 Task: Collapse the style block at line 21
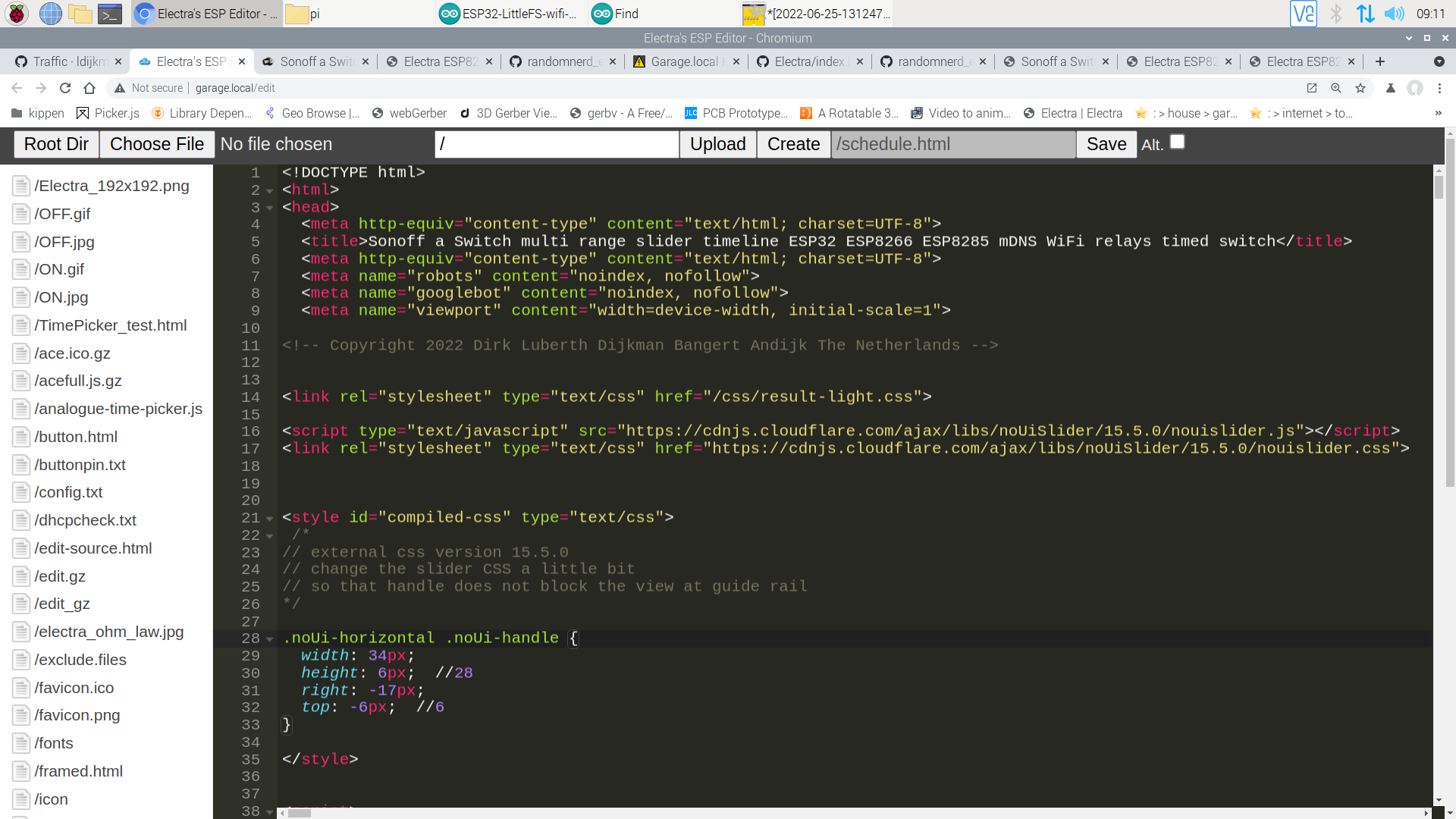(x=269, y=519)
